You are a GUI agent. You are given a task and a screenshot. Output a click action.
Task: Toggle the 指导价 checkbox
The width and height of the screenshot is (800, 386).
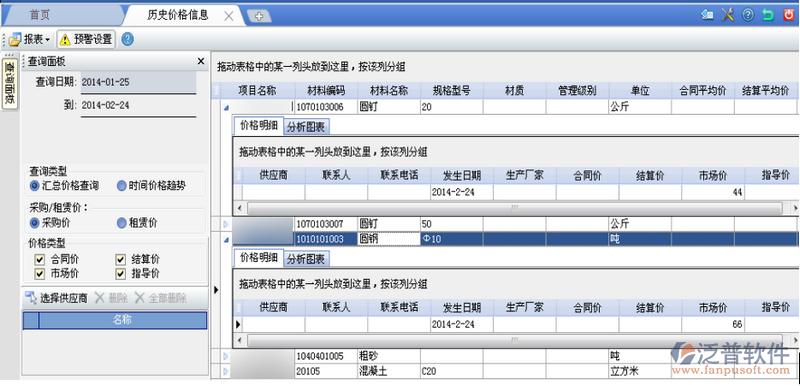(120, 274)
